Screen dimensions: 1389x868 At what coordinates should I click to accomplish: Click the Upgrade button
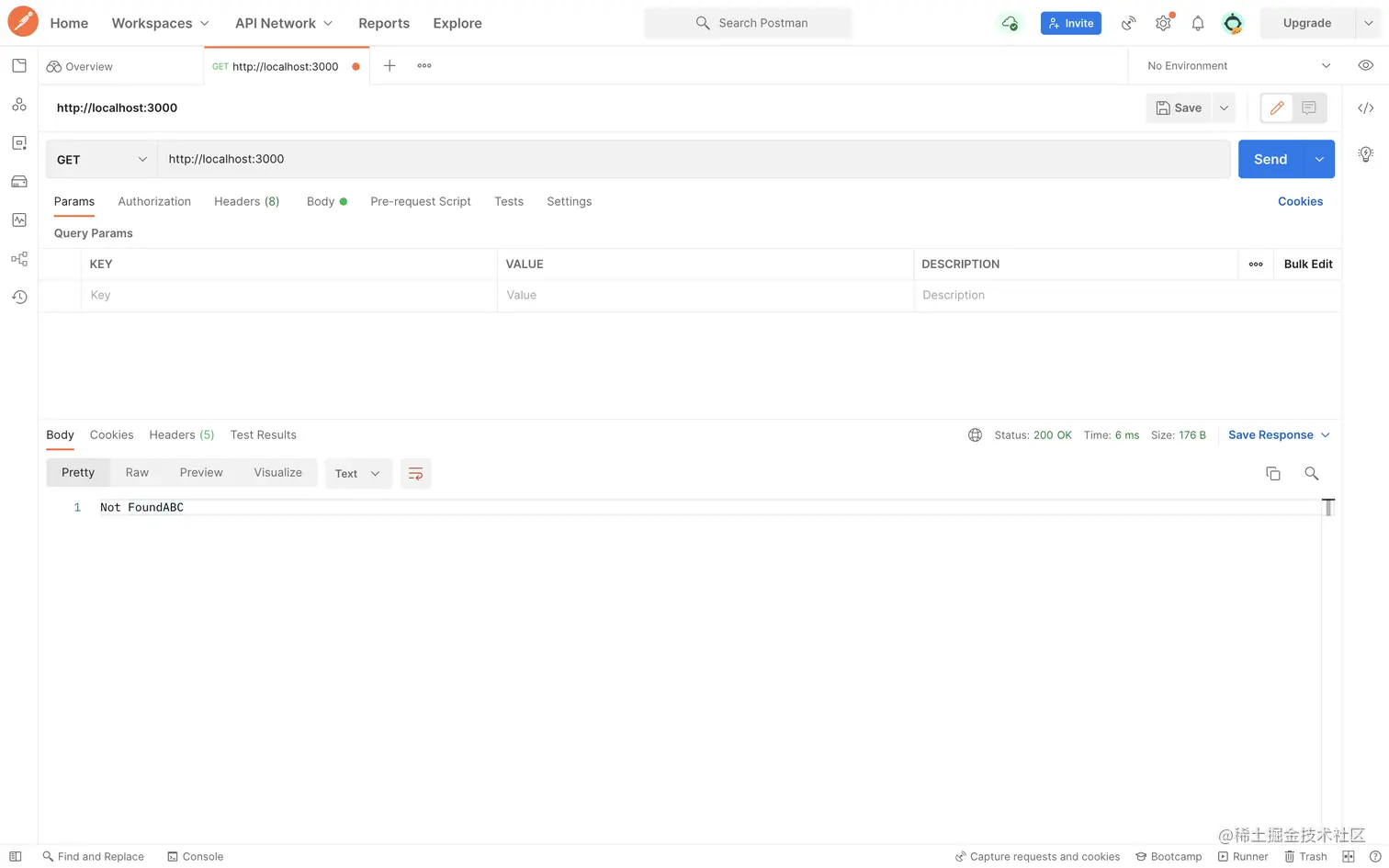[1307, 23]
